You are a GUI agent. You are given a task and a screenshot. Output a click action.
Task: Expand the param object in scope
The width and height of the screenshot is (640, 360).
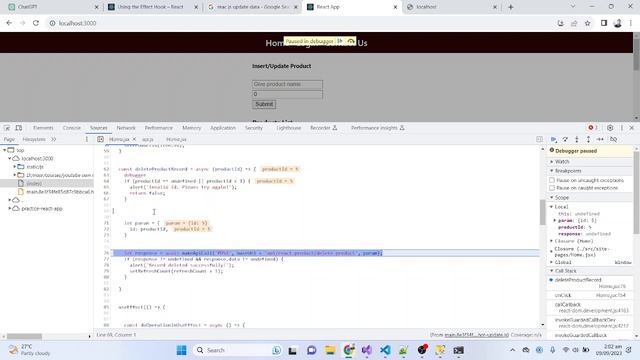(555, 220)
